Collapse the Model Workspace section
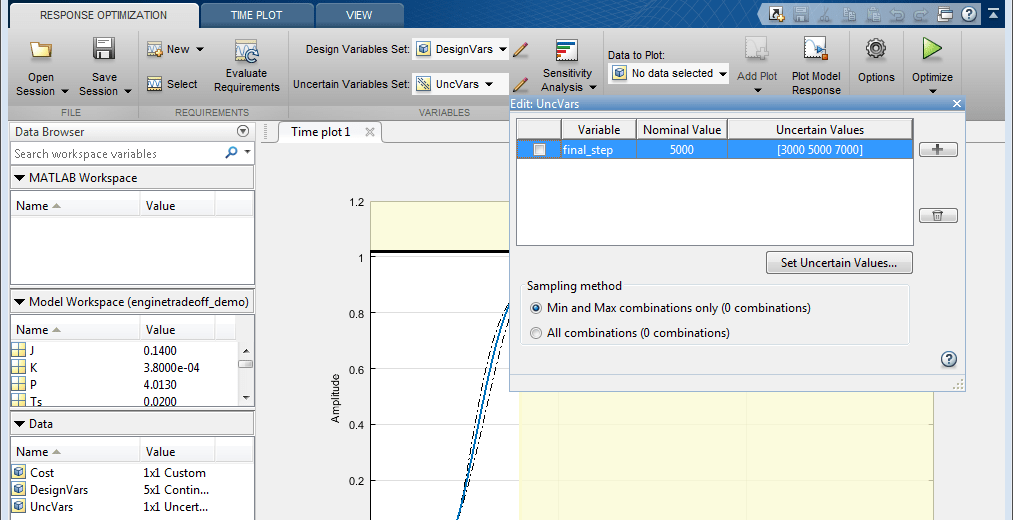Viewport: 1014px width, 520px height. [x=19, y=302]
